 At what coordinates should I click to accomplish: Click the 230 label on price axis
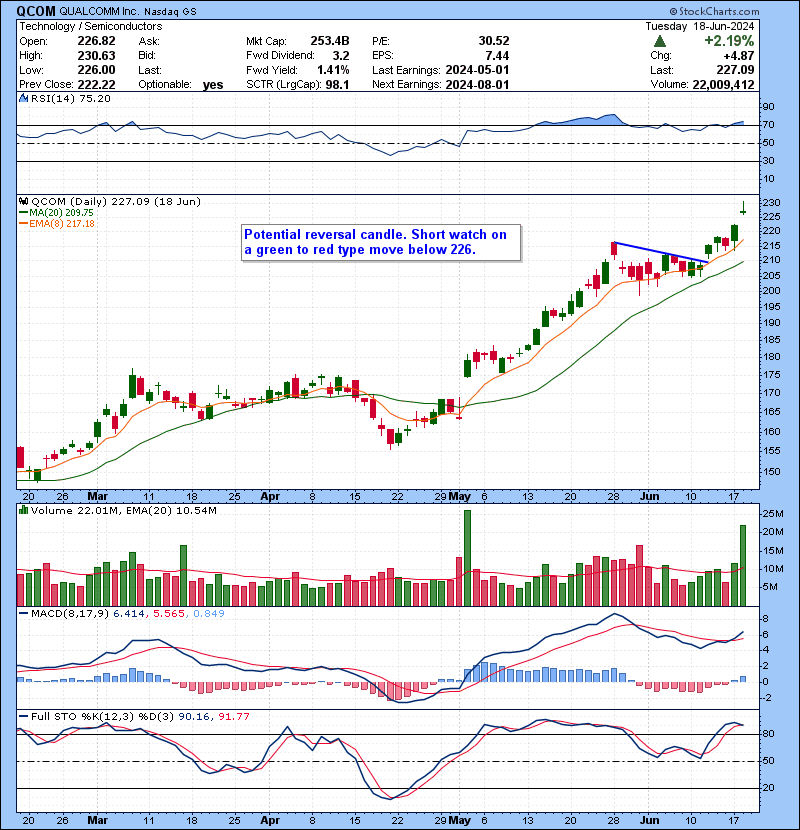(771, 202)
